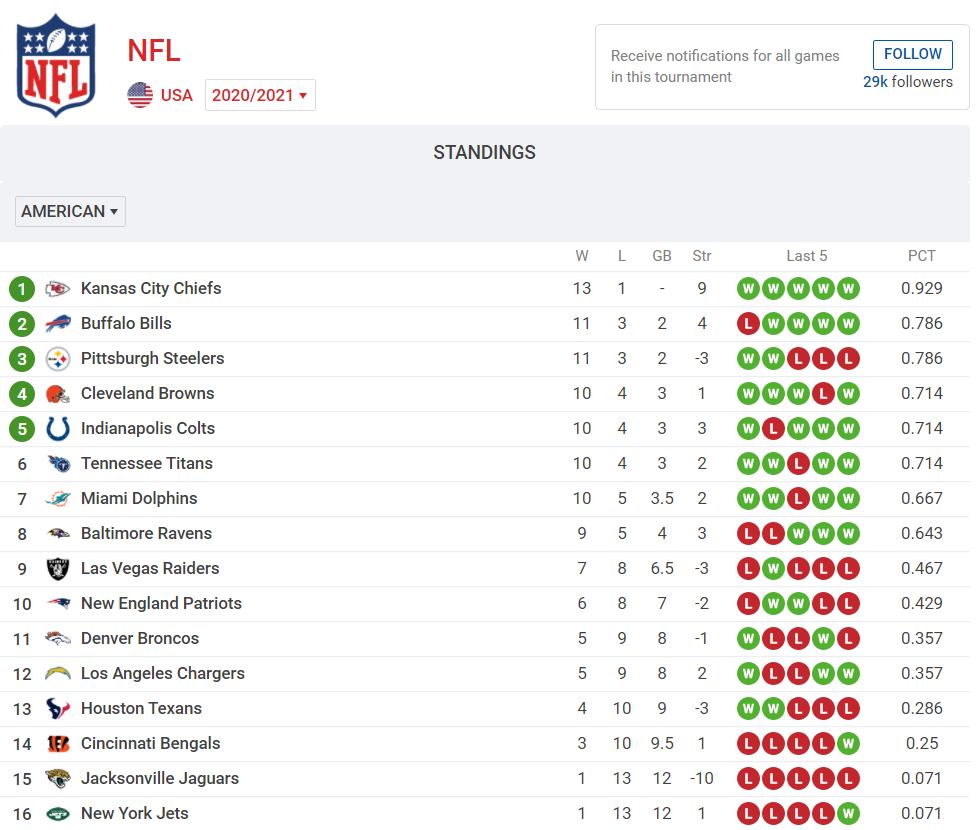
Task: Click the Los Angeles Chargers bolt logo
Action: [58, 674]
